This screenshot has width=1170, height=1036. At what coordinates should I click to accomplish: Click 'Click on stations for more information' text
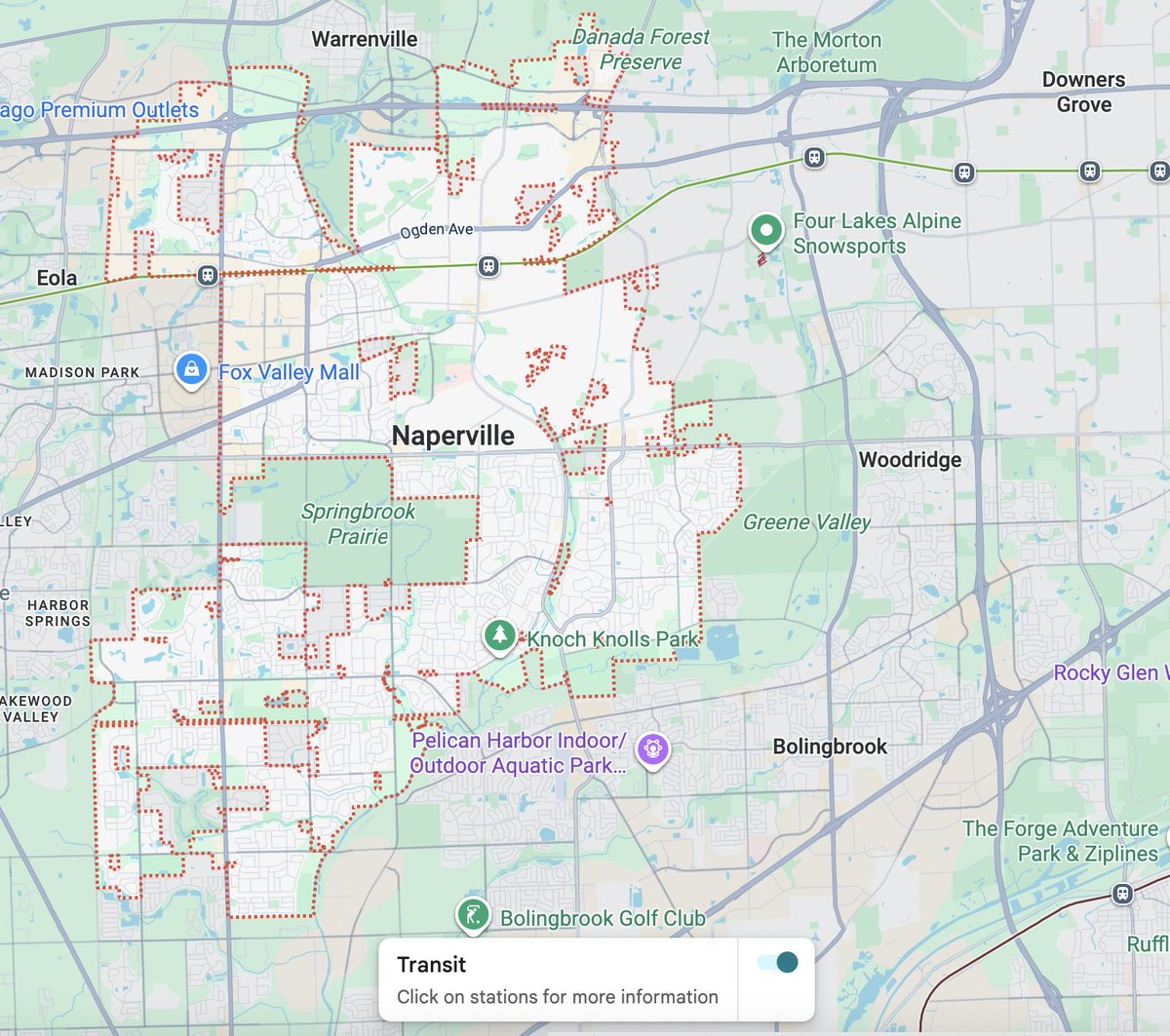click(558, 997)
